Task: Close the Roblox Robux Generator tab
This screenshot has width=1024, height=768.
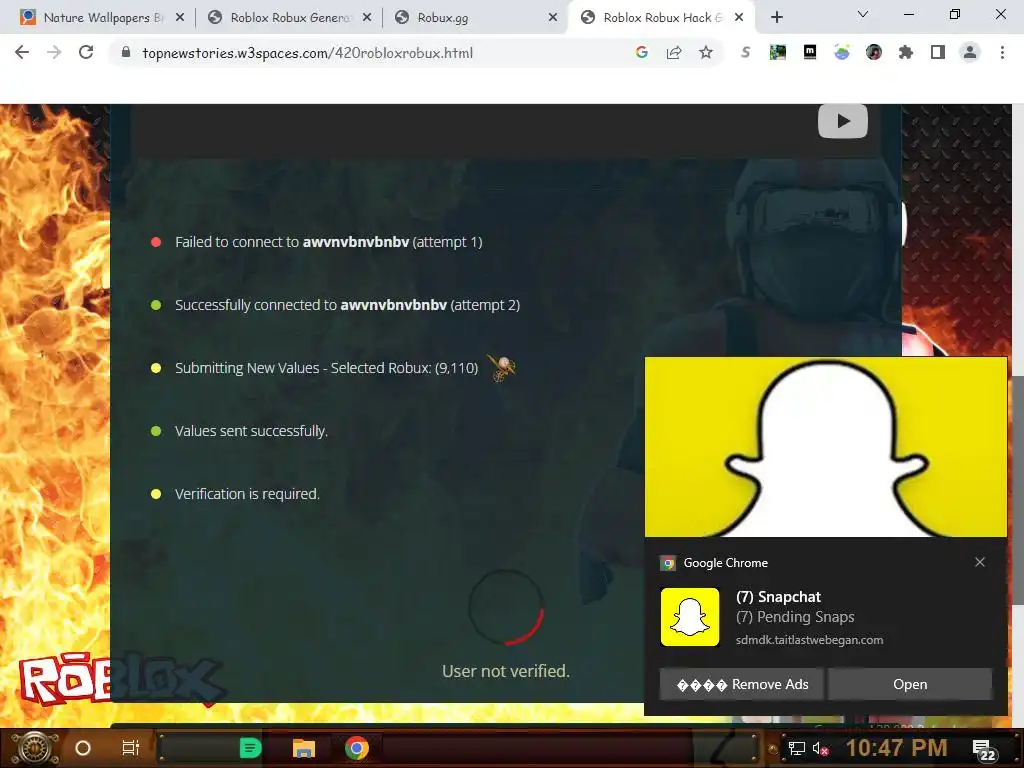Action: pos(367,18)
